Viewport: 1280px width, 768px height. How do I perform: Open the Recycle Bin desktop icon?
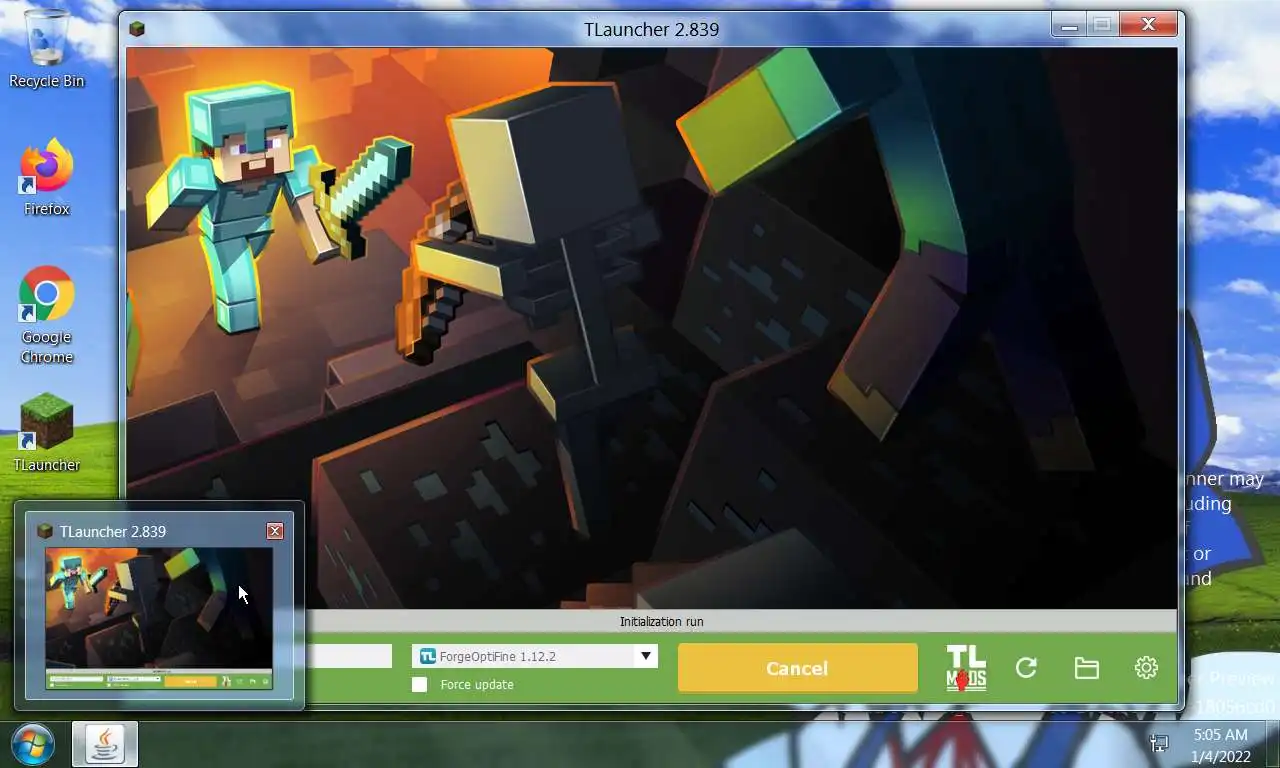pos(46,49)
